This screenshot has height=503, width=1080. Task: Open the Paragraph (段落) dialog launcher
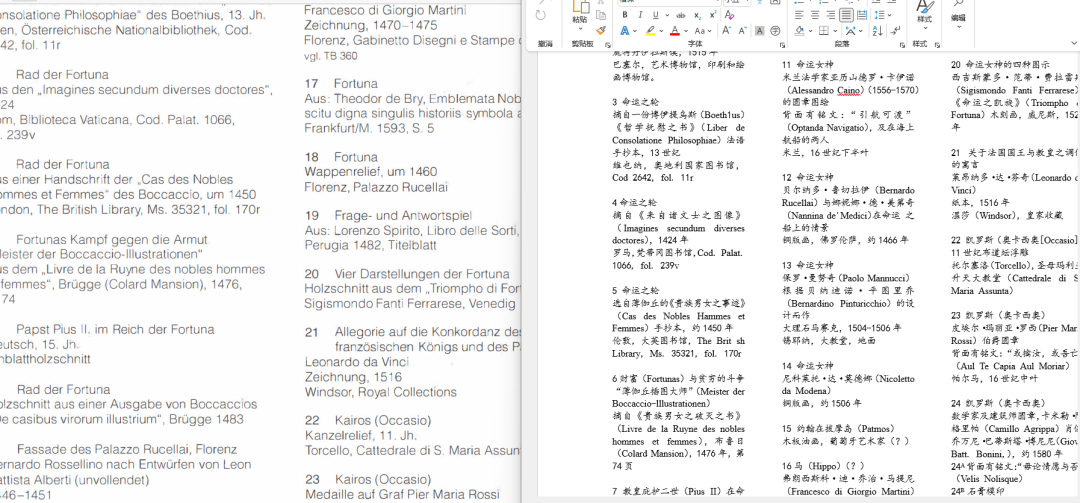click(x=901, y=45)
